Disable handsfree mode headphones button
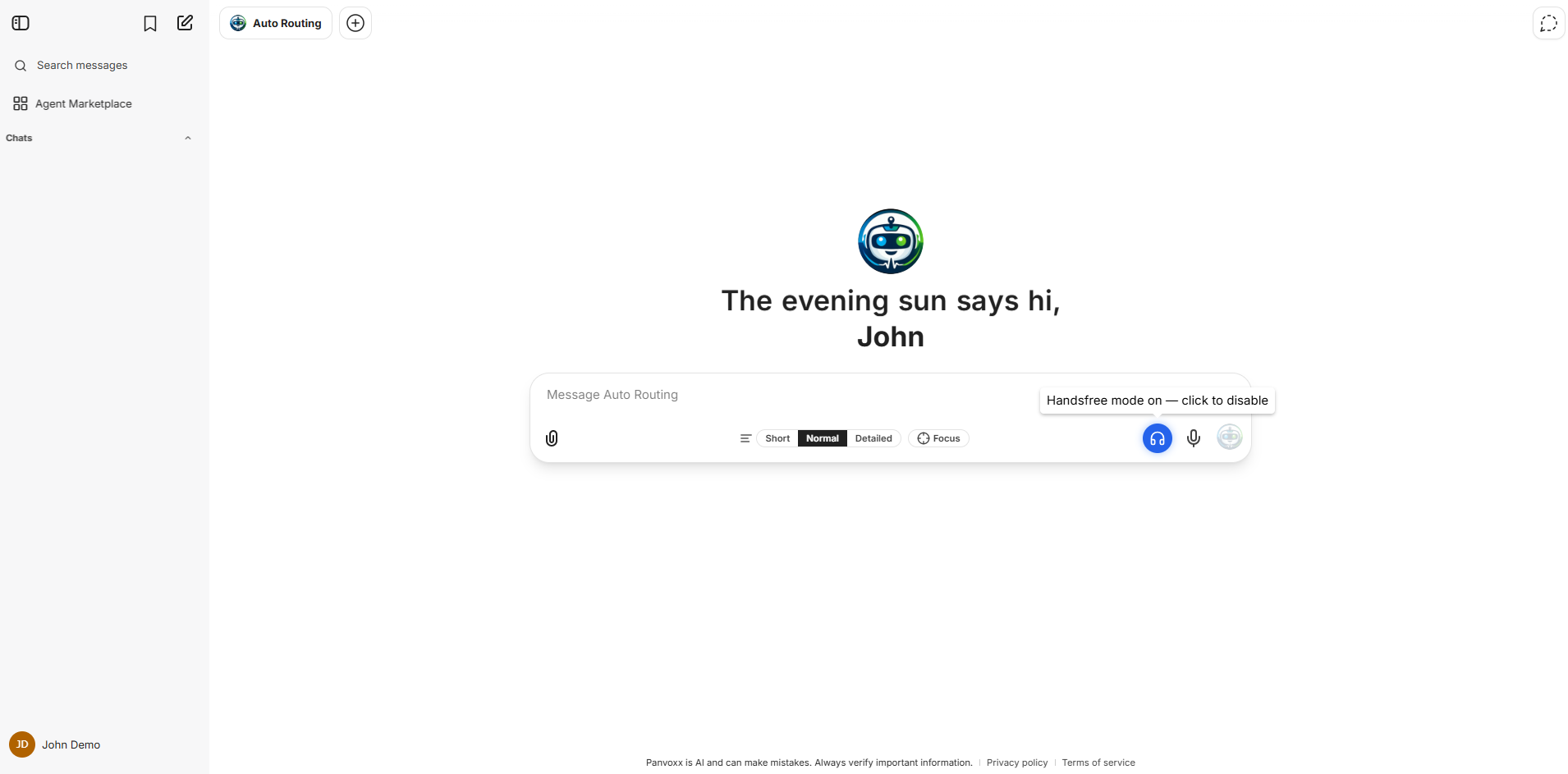Viewport: 1568px width, 774px height. (x=1158, y=438)
